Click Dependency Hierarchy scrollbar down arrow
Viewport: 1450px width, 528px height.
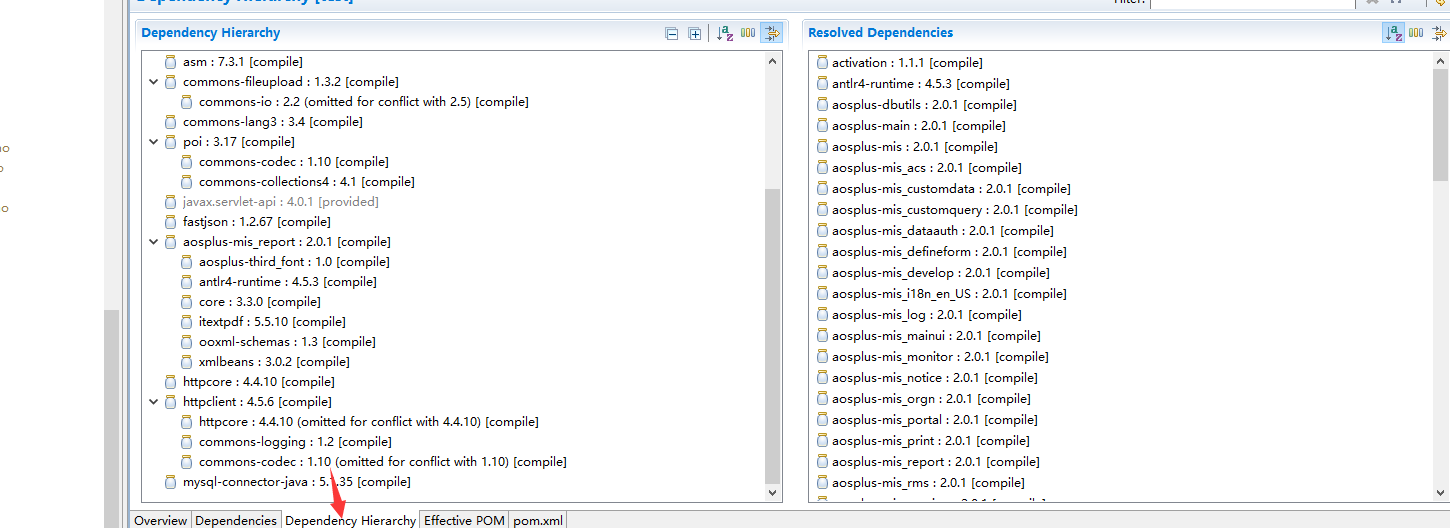click(773, 492)
